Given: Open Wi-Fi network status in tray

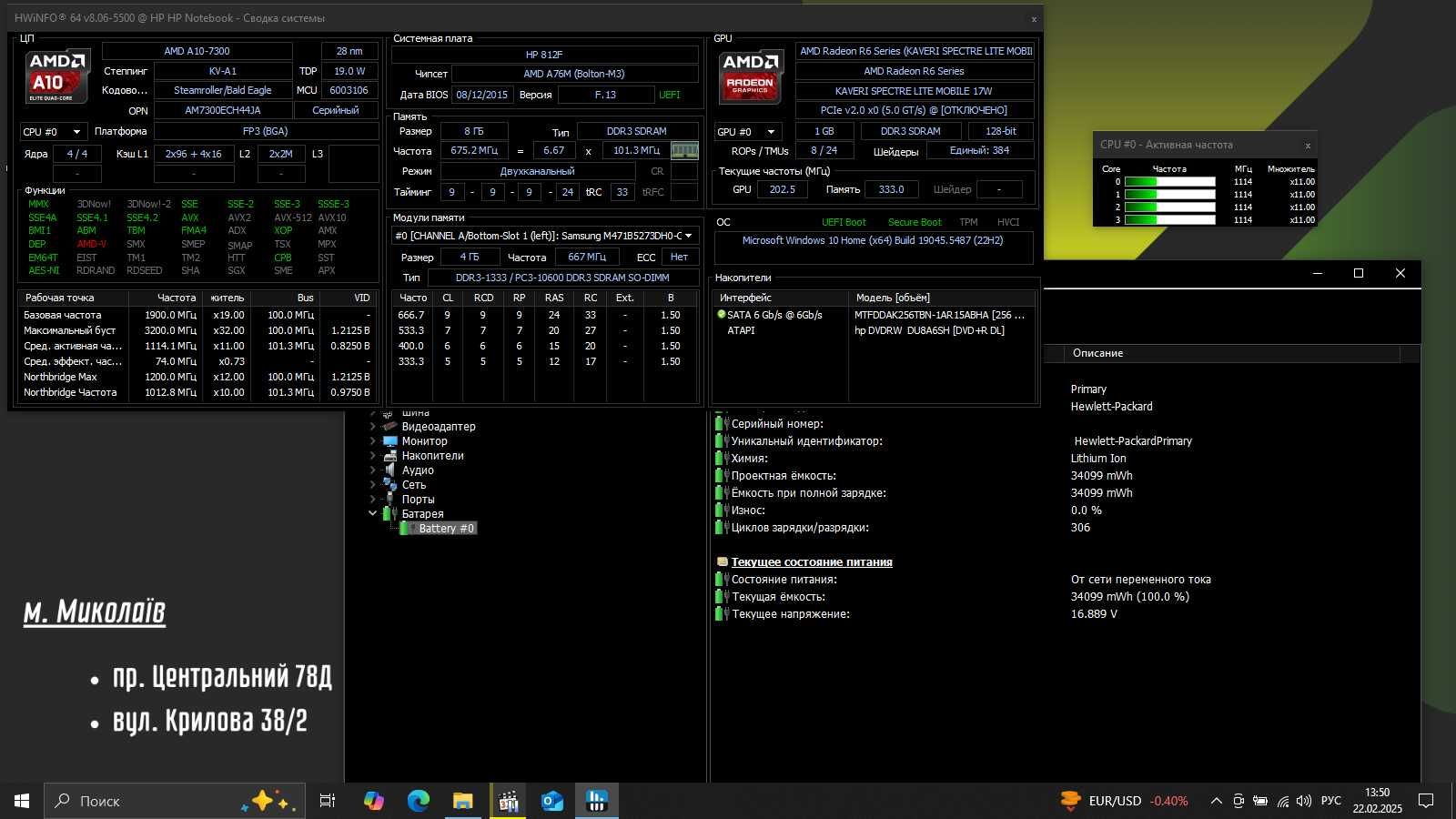Looking at the screenshot, I should coord(1283,801).
